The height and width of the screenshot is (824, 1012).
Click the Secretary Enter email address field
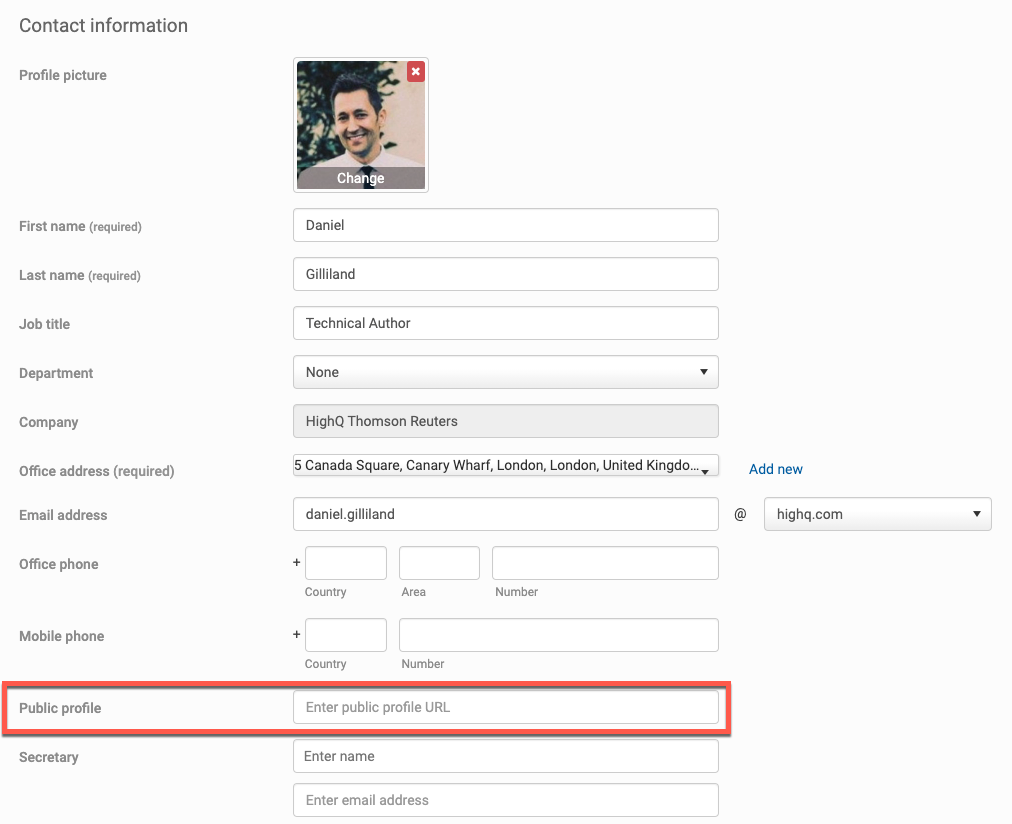tap(505, 800)
